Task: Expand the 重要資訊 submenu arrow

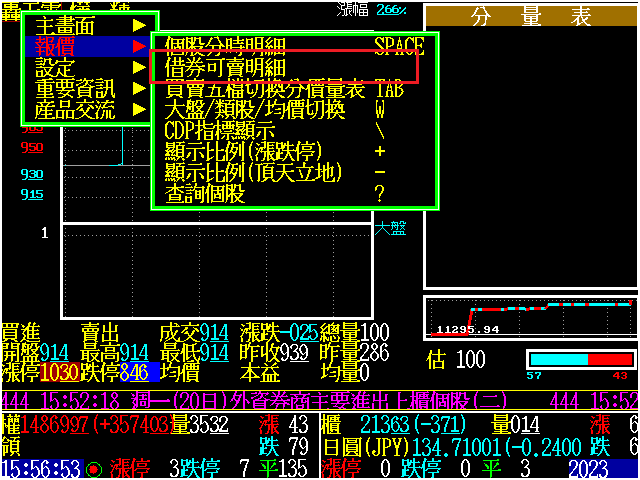Action: pos(140,89)
